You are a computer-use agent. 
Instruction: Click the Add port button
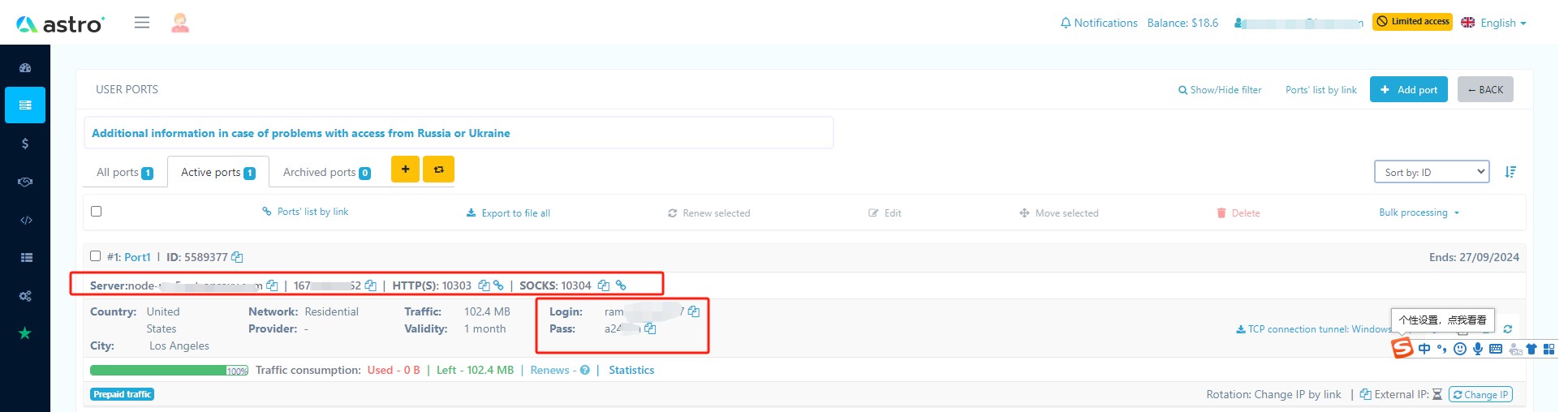click(x=1409, y=89)
